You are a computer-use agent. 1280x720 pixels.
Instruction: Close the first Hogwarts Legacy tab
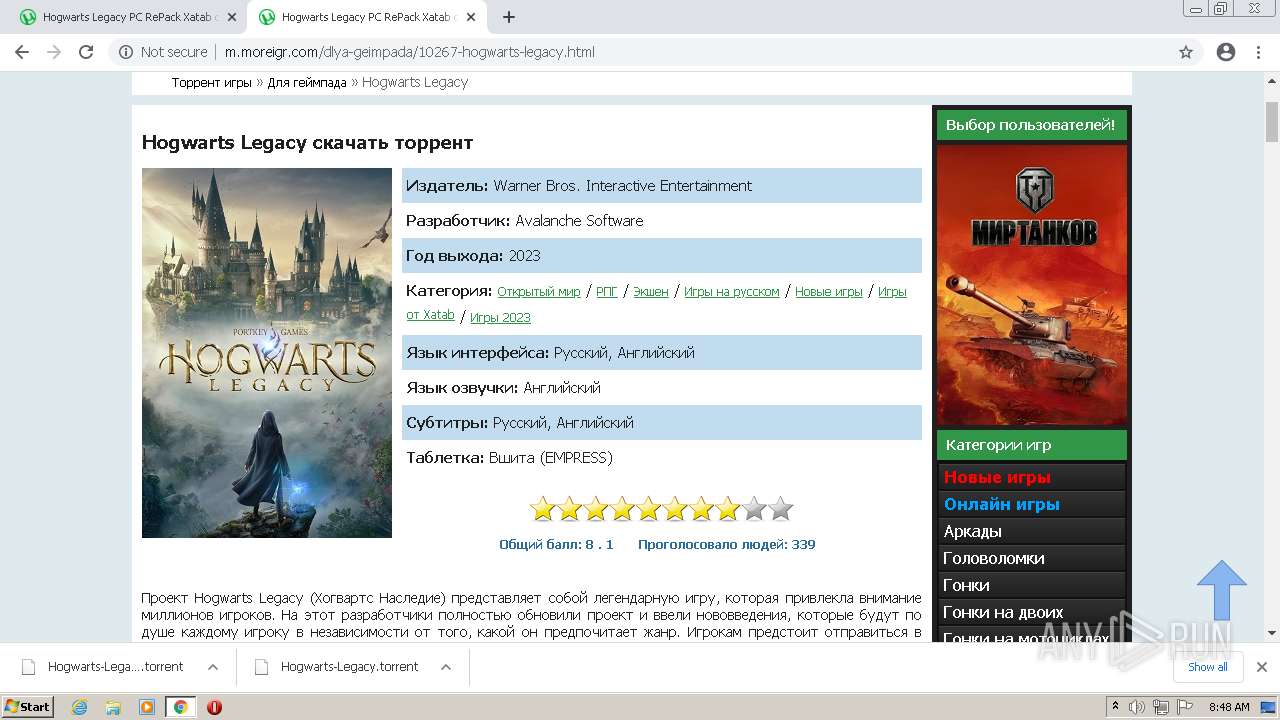pos(231,17)
